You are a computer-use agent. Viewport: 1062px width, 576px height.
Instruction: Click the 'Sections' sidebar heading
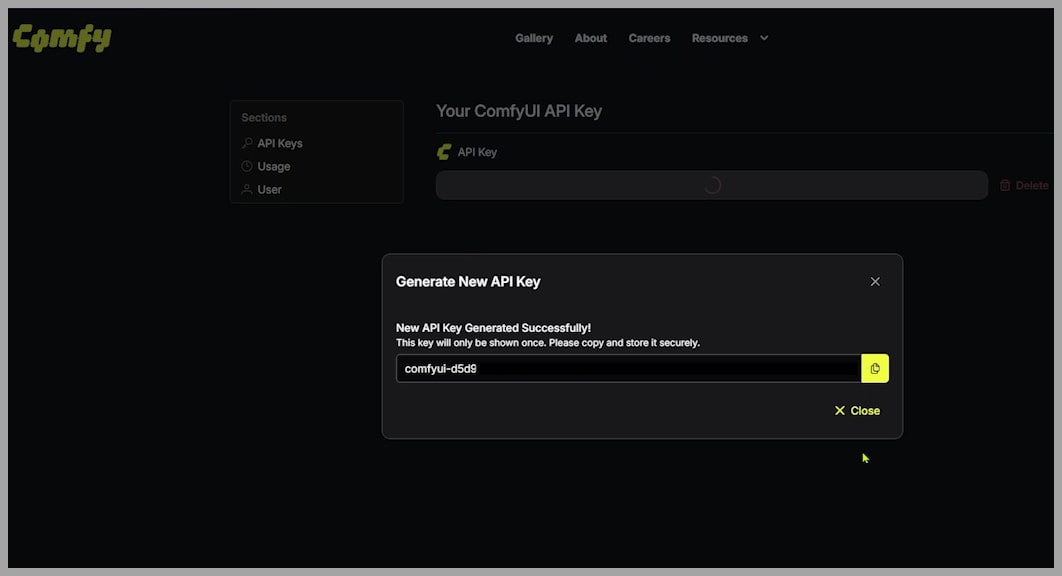click(x=264, y=117)
